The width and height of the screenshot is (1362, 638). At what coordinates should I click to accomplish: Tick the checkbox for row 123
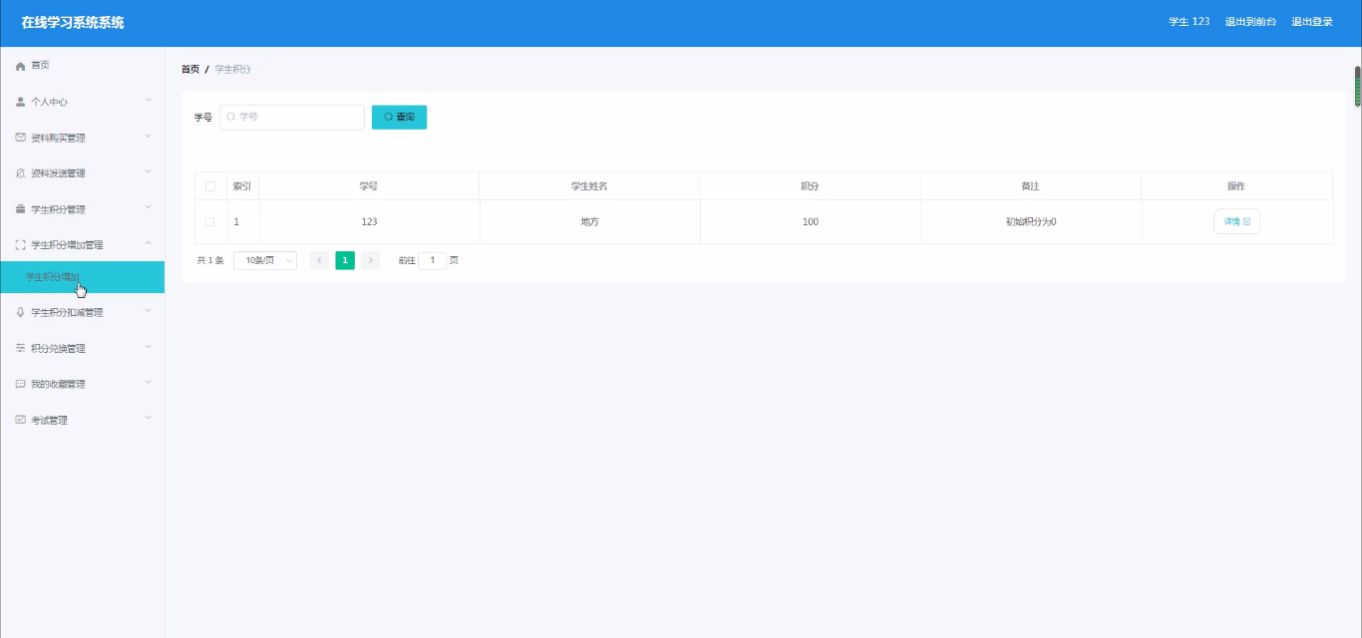210,222
